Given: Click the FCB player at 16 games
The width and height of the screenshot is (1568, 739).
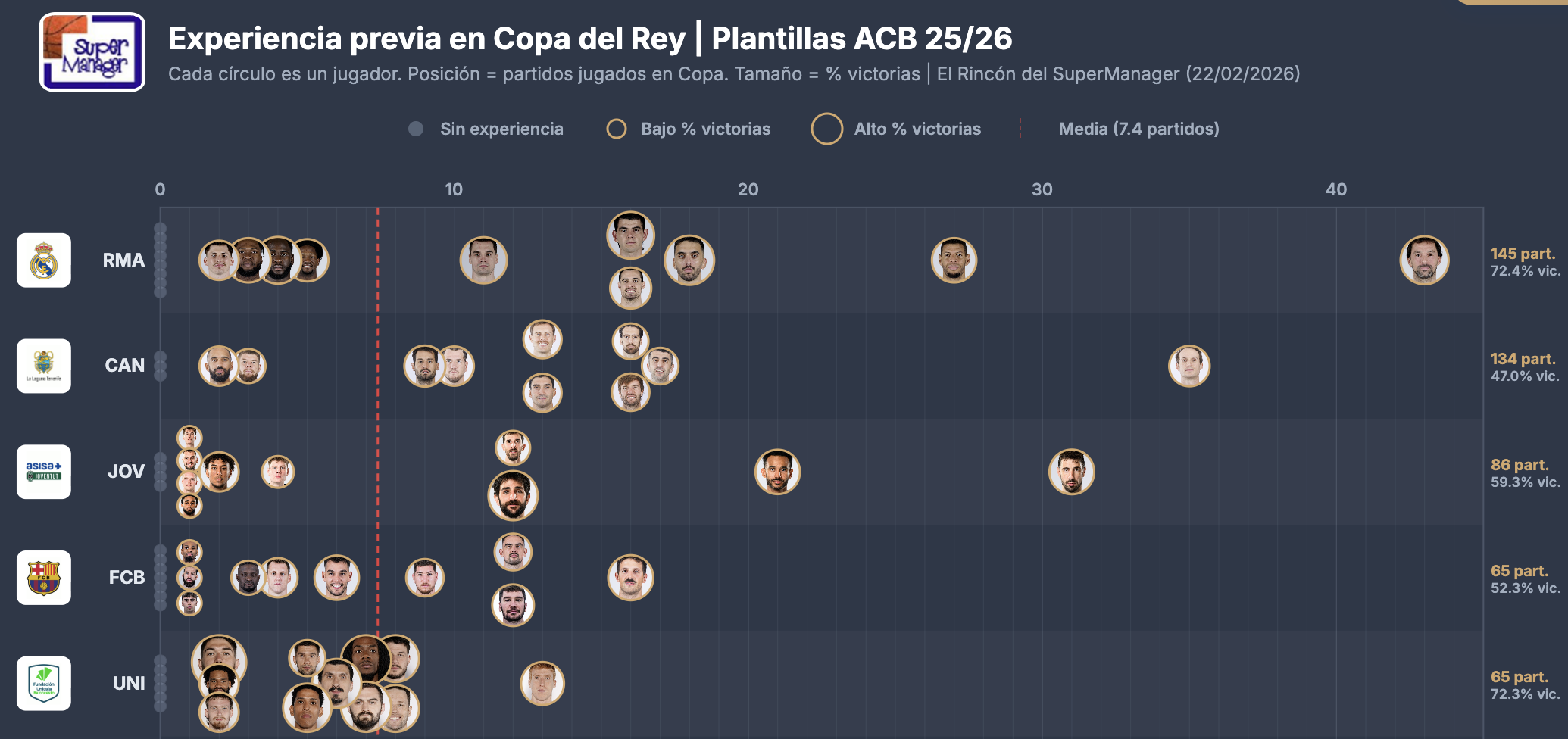Looking at the screenshot, I should [630, 578].
